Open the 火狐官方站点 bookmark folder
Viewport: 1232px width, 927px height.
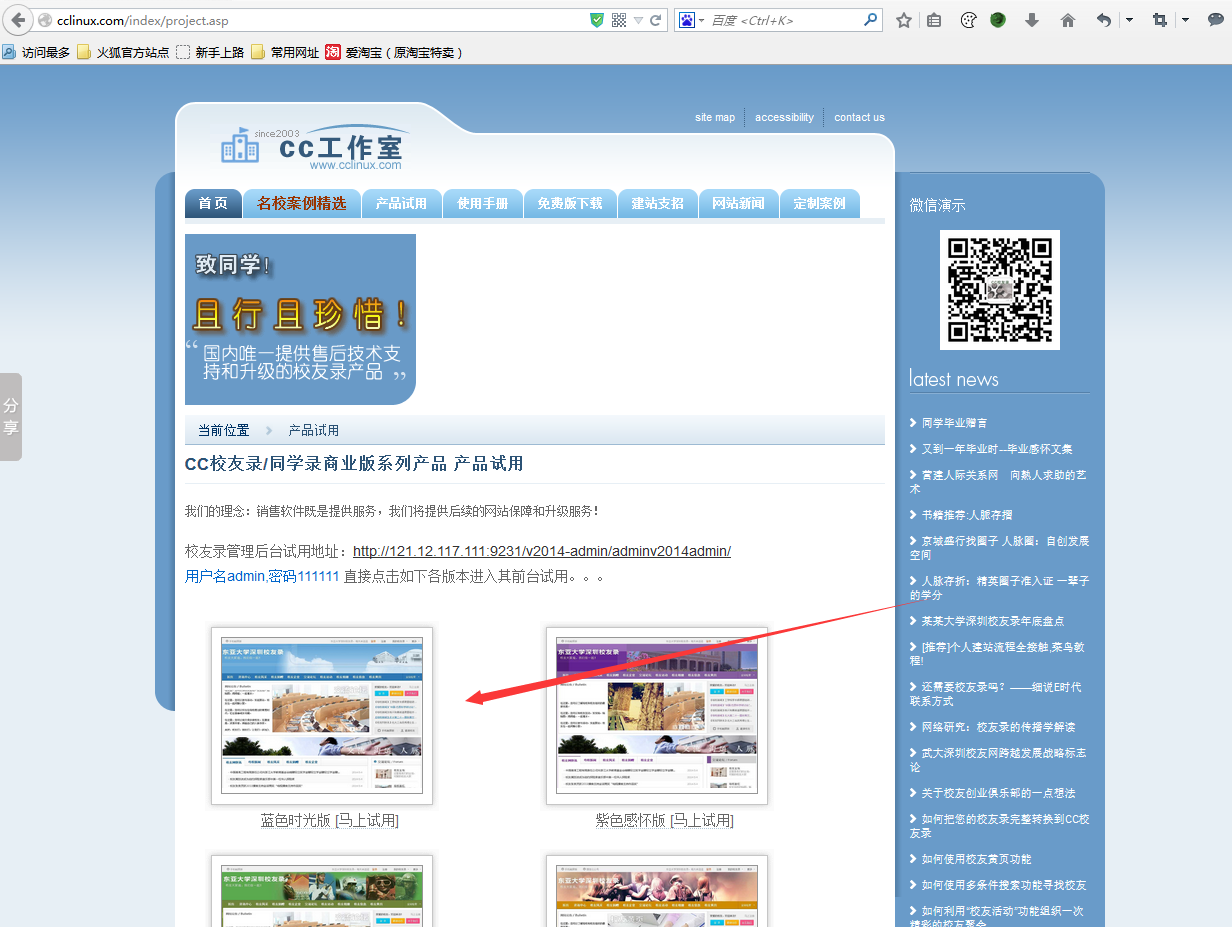click(x=123, y=52)
